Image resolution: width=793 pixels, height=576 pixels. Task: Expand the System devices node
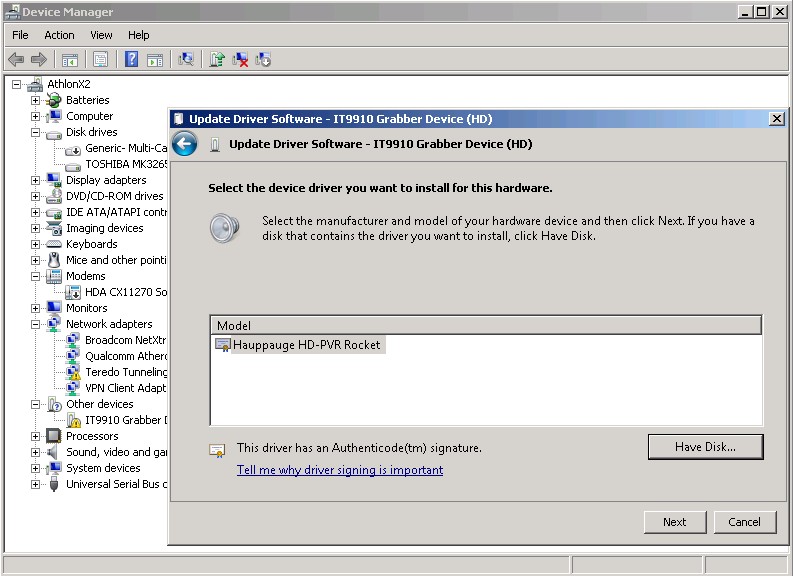point(35,468)
